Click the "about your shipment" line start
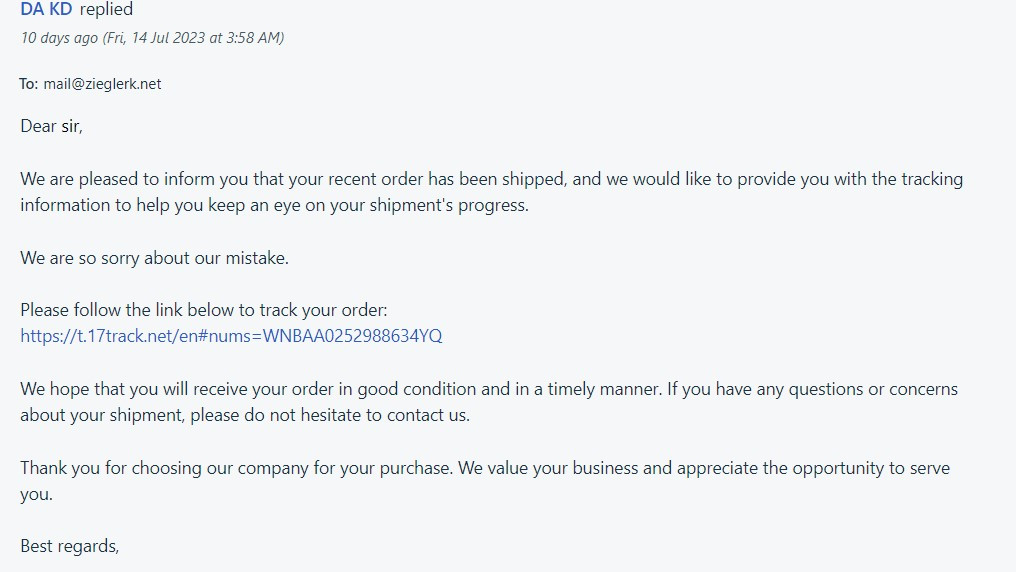This screenshot has height=572, width=1017. [80, 415]
